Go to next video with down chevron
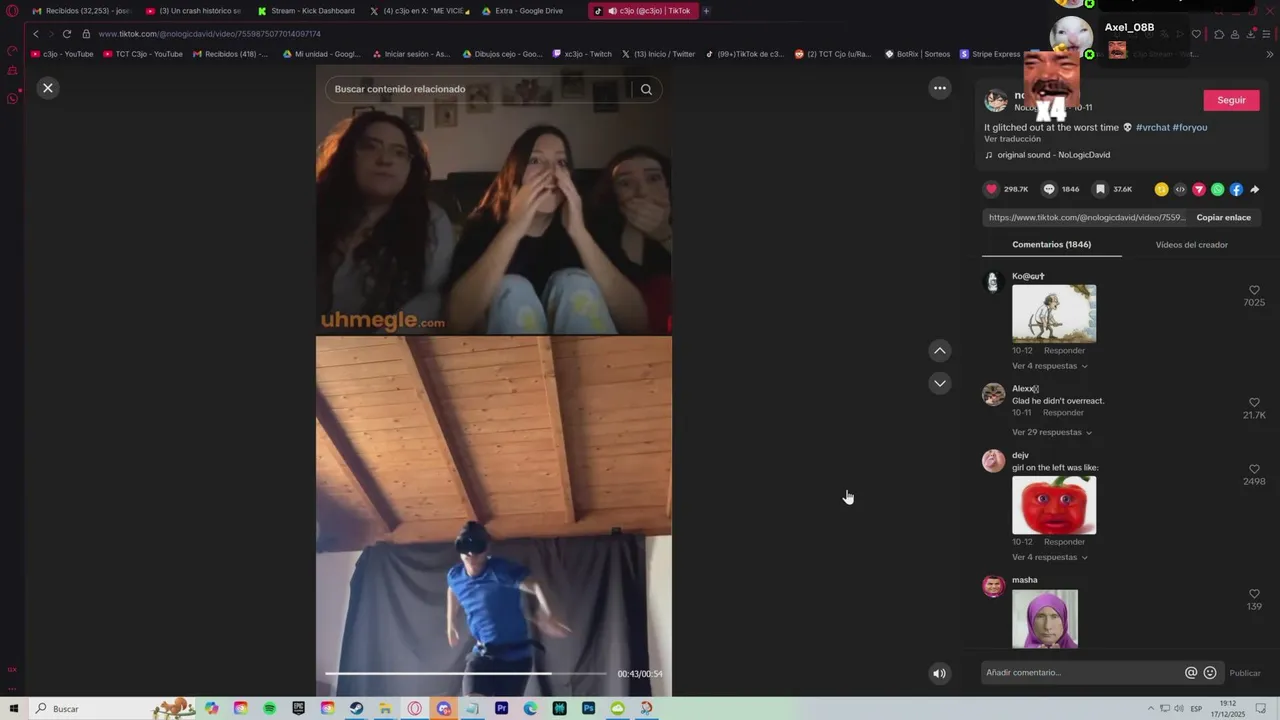 click(x=939, y=383)
